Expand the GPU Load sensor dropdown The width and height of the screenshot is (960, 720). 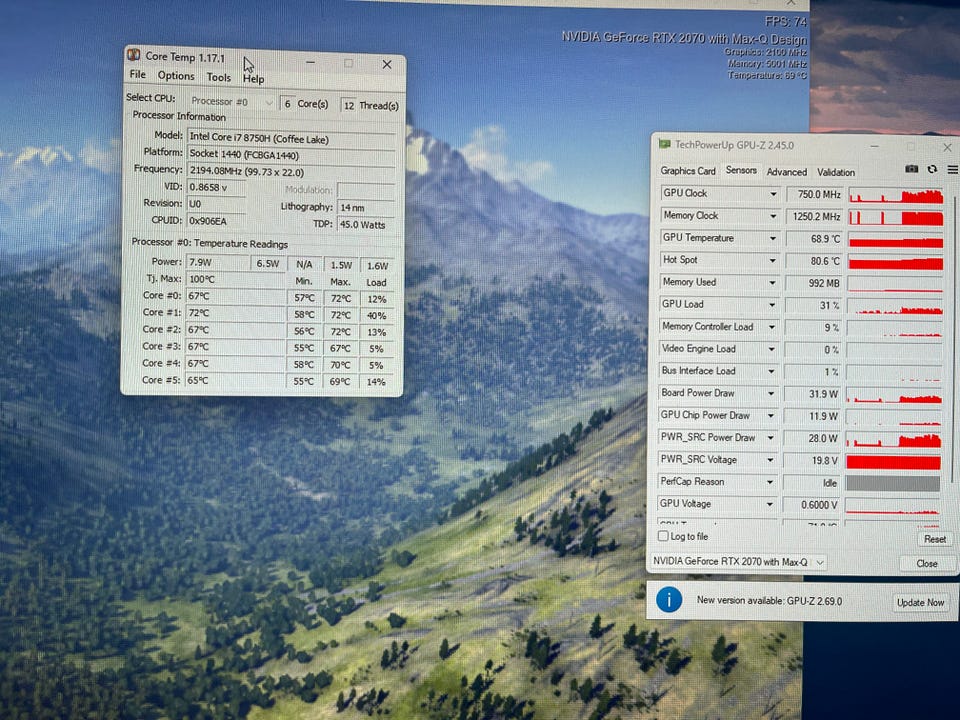[772, 304]
